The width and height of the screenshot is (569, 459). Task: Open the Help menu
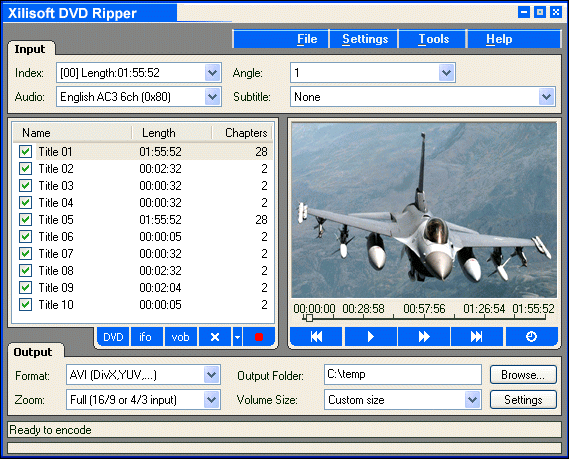(499, 39)
